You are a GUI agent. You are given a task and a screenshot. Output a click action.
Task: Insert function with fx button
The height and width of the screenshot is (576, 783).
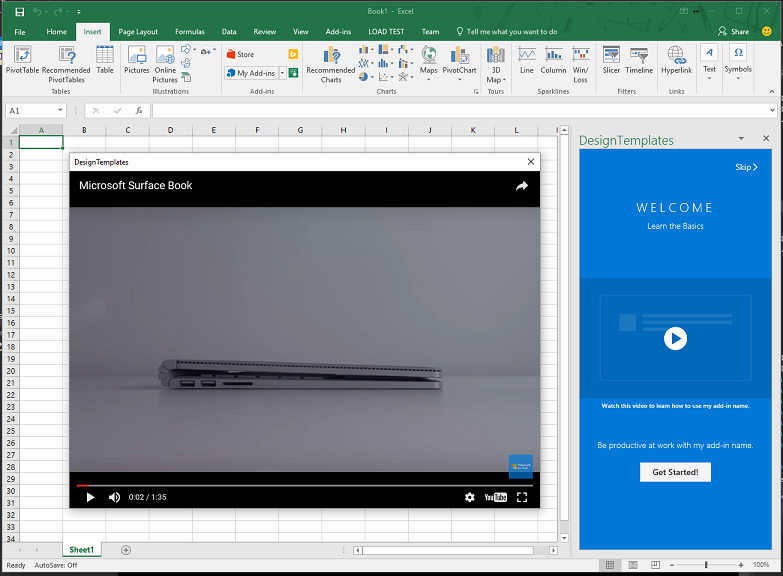(x=139, y=110)
